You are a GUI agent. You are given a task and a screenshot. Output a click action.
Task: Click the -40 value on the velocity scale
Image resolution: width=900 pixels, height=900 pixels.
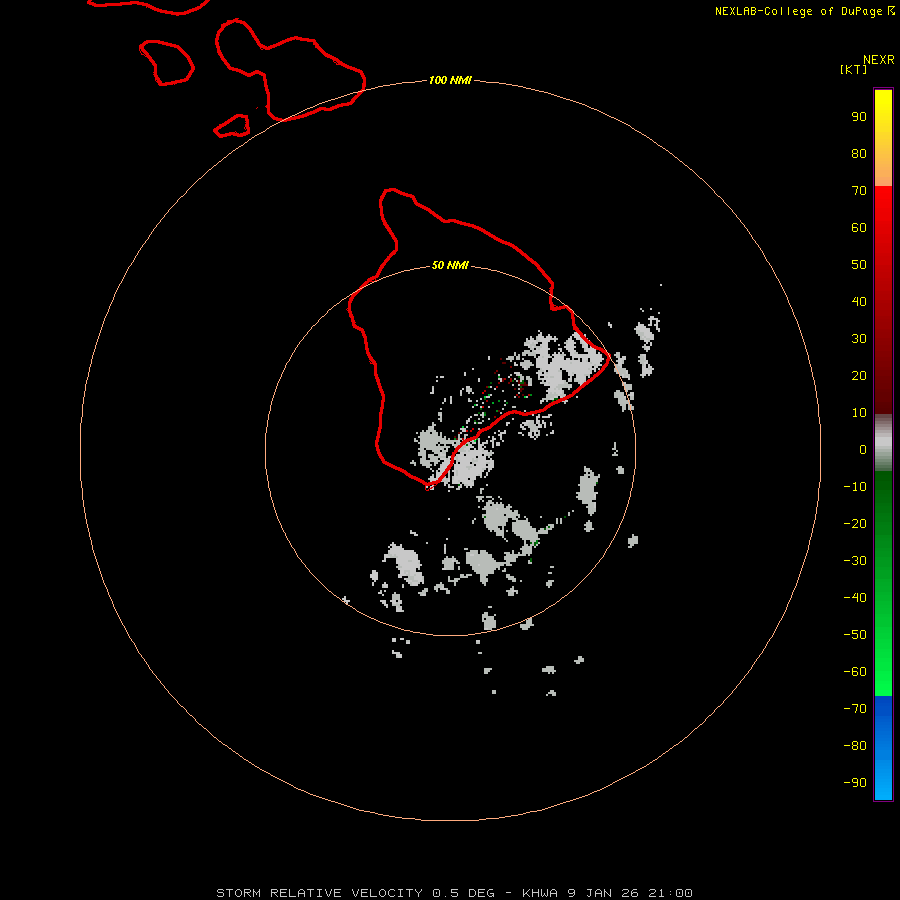pyautogui.click(x=855, y=598)
